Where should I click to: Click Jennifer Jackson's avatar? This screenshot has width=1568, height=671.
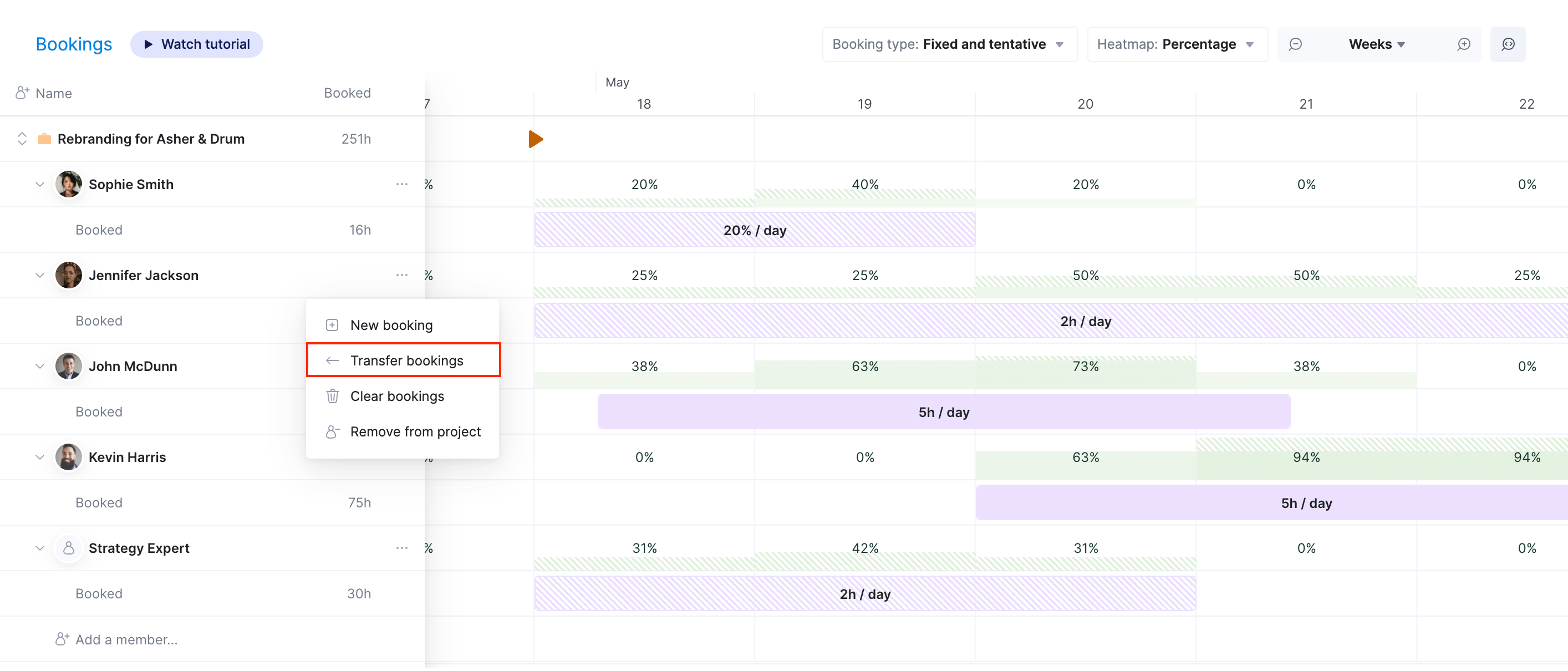point(69,275)
